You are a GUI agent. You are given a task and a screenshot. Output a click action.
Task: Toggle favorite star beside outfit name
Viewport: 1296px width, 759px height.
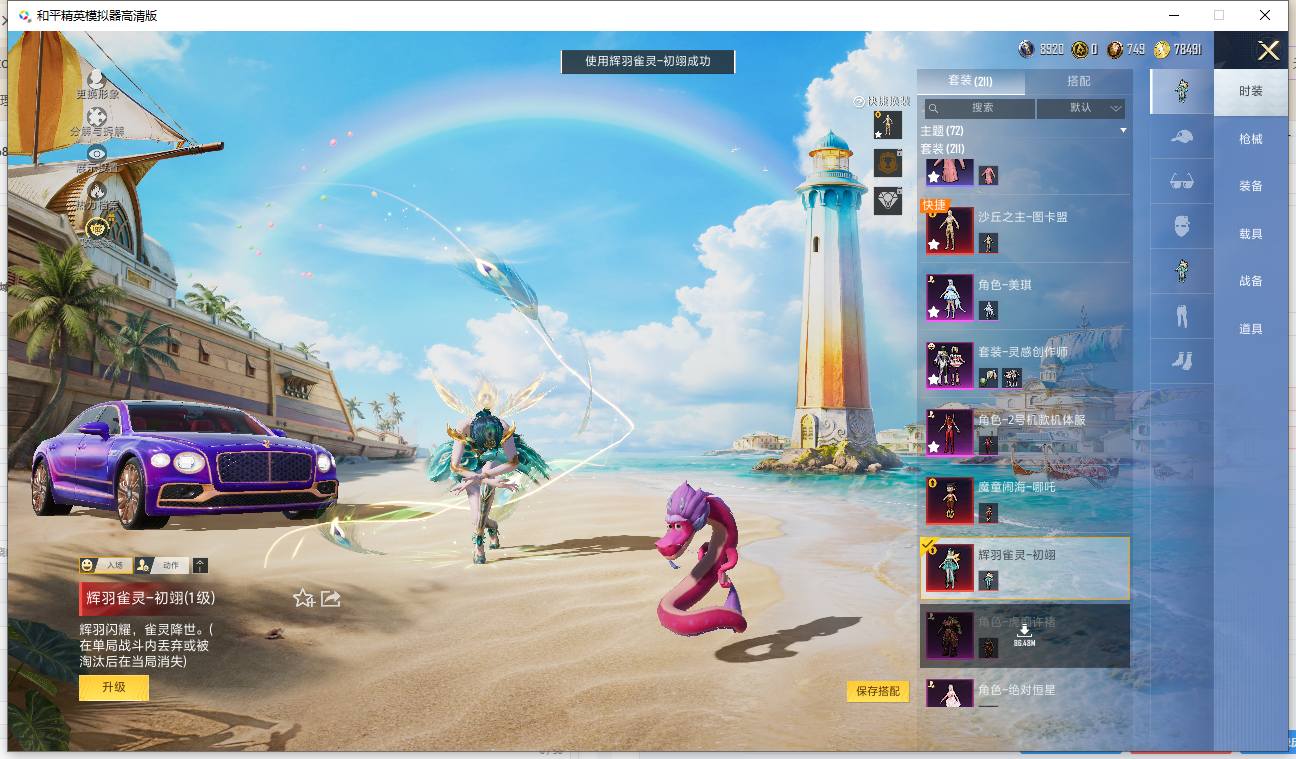pyautogui.click(x=304, y=598)
